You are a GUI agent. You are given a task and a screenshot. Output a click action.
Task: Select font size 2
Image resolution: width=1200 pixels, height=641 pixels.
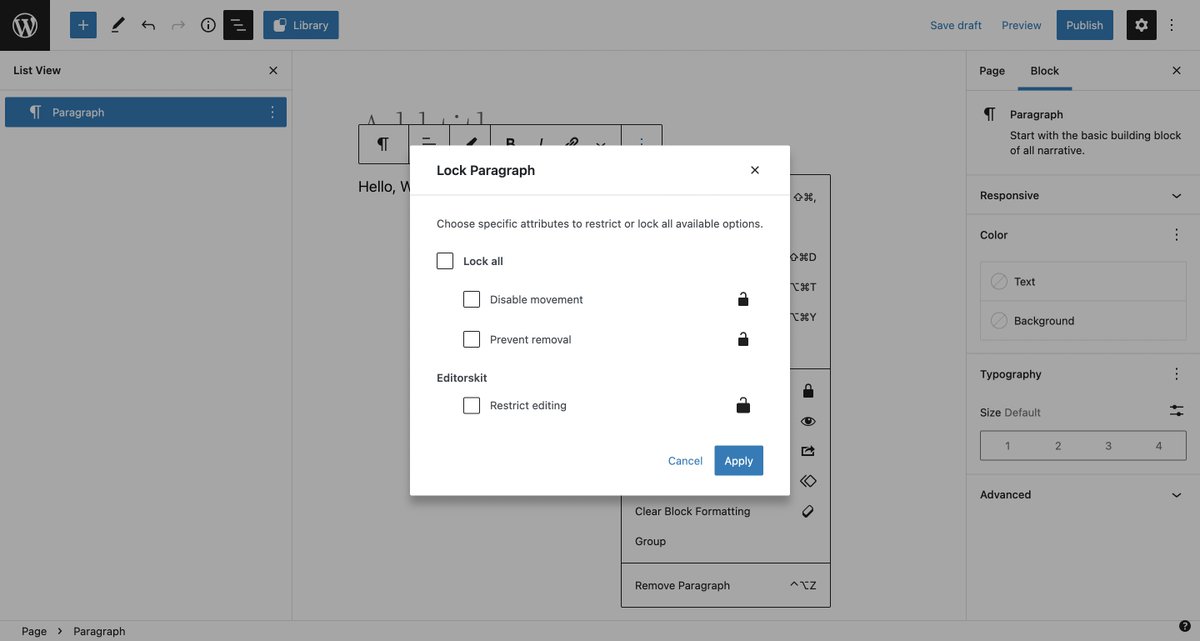[x=1058, y=446]
